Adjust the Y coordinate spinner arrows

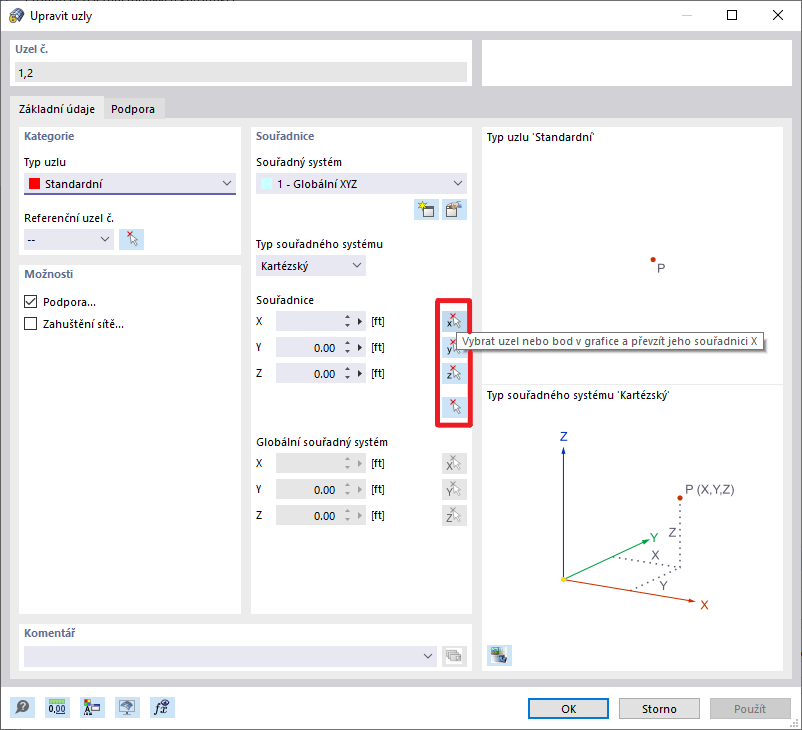pos(348,347)
